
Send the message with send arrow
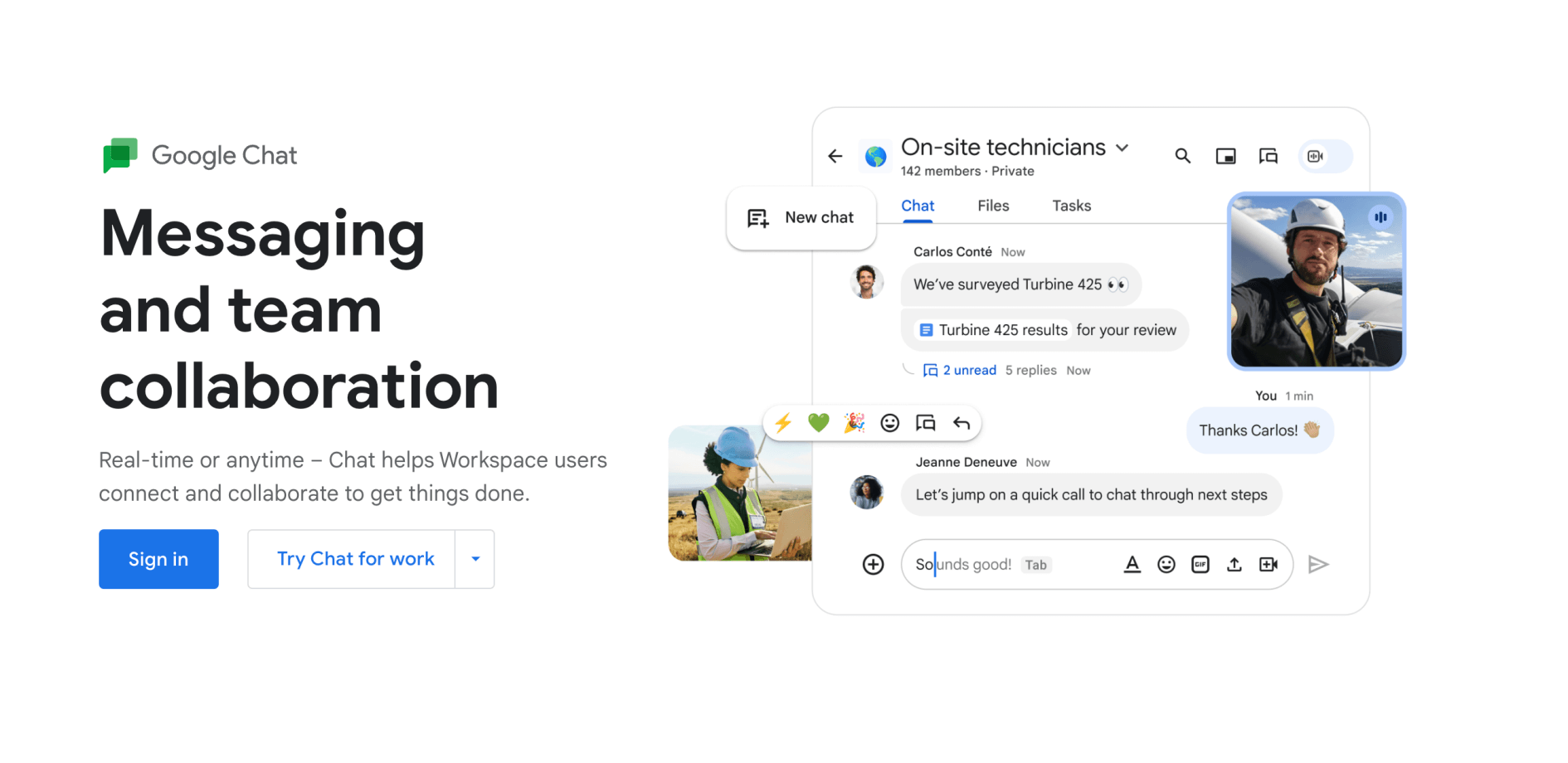pyautogui.click(x=1318, y=565)
